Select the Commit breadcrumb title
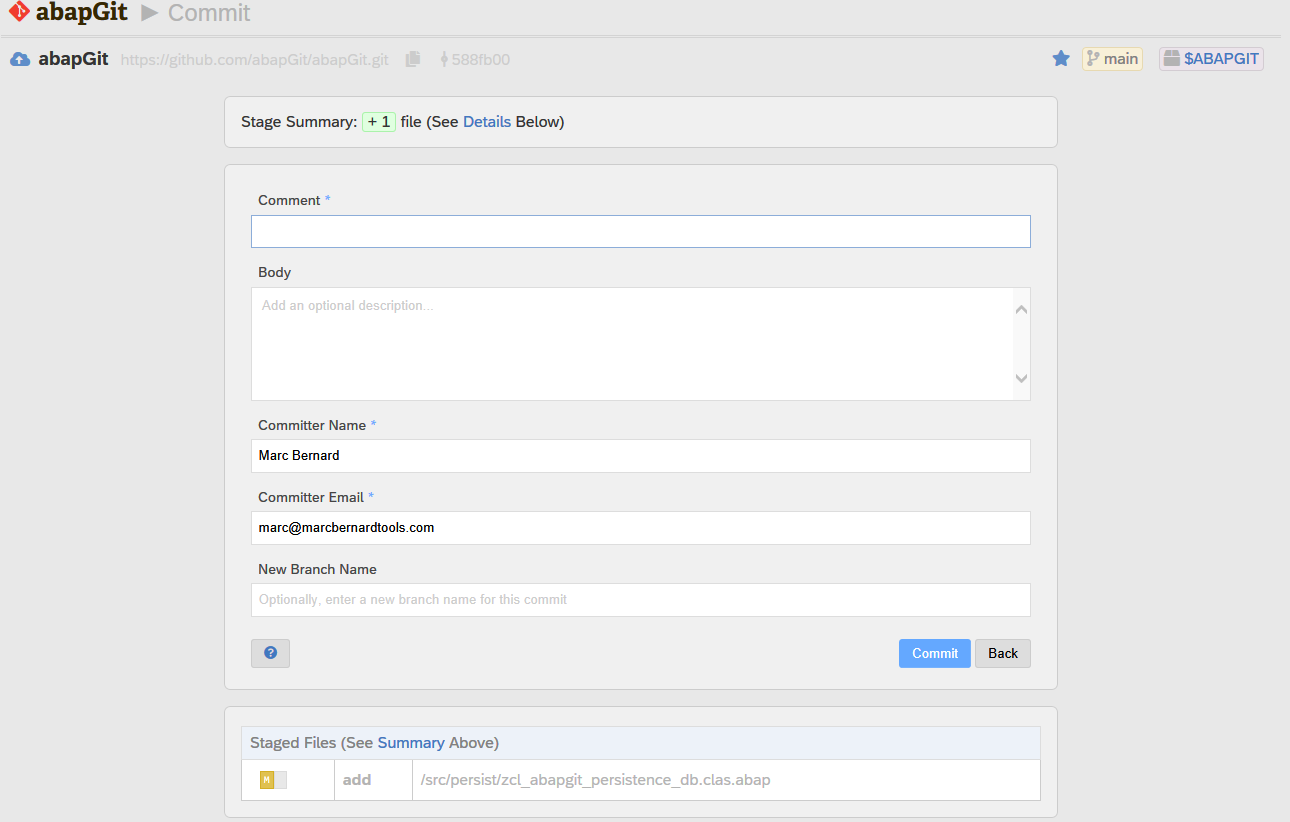The width and height of the screenshot is (1290, 822). pos(209,13)
